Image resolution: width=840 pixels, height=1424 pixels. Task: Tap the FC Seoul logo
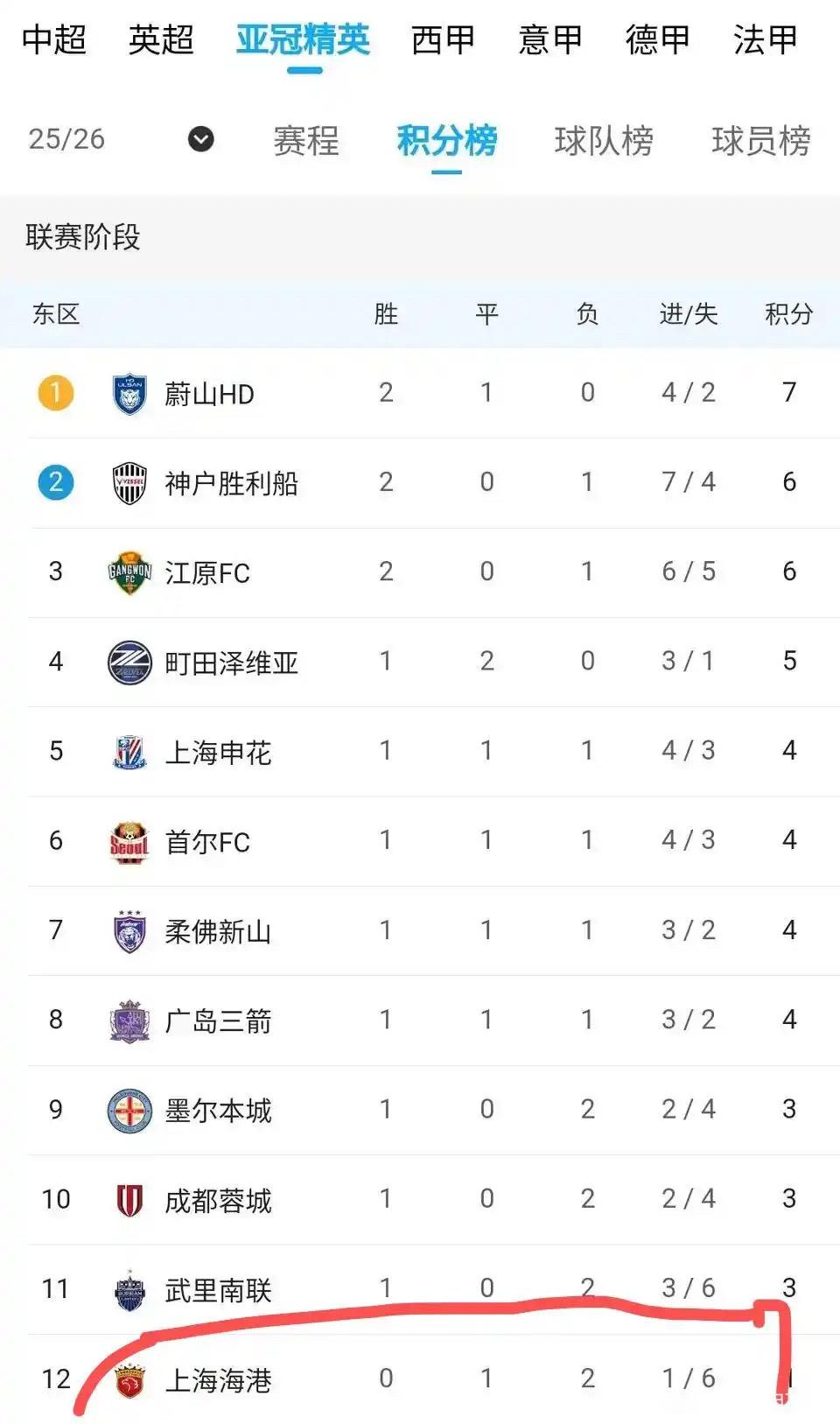(129, 842)
